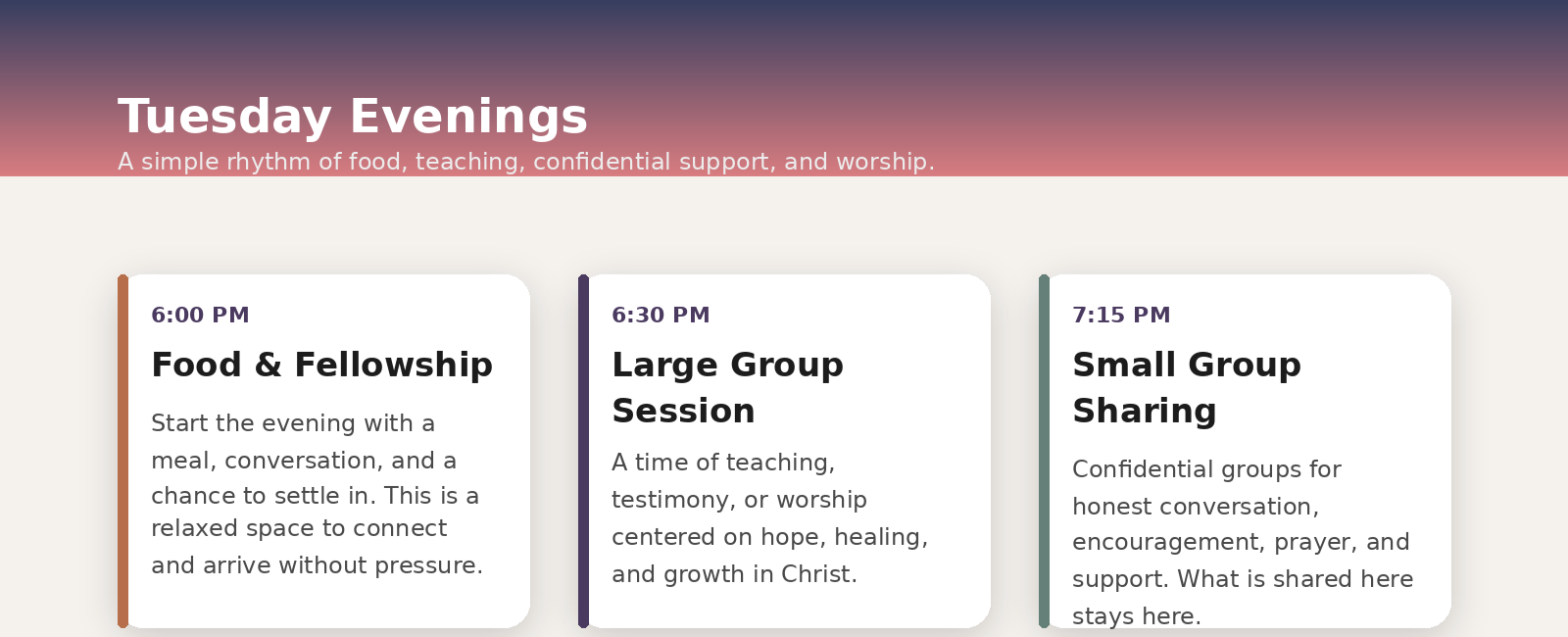
Task: Click "honest conversation," line in third card
Action: click(x=1195, y=507)
